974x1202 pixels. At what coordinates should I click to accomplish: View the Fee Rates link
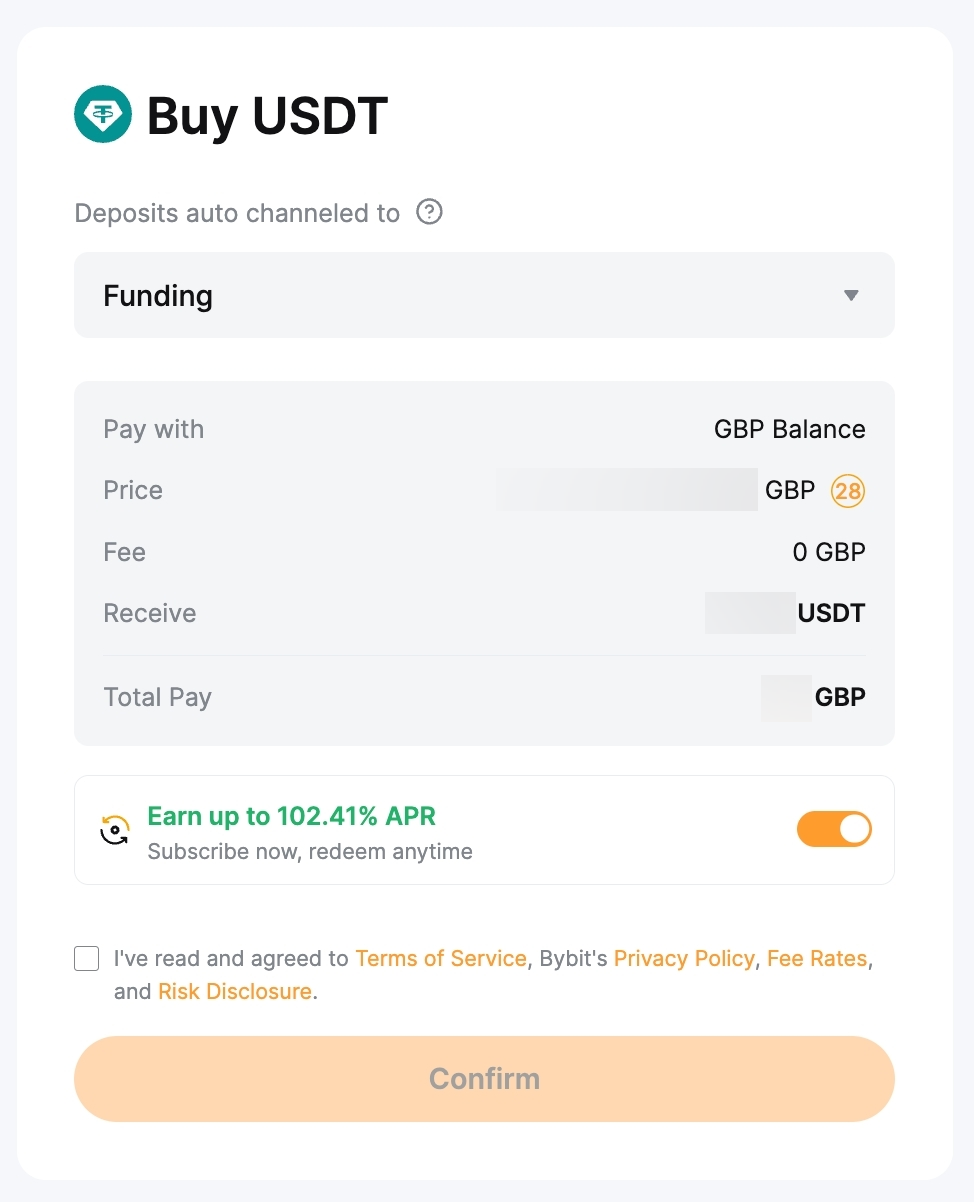(x=817, y=958)
